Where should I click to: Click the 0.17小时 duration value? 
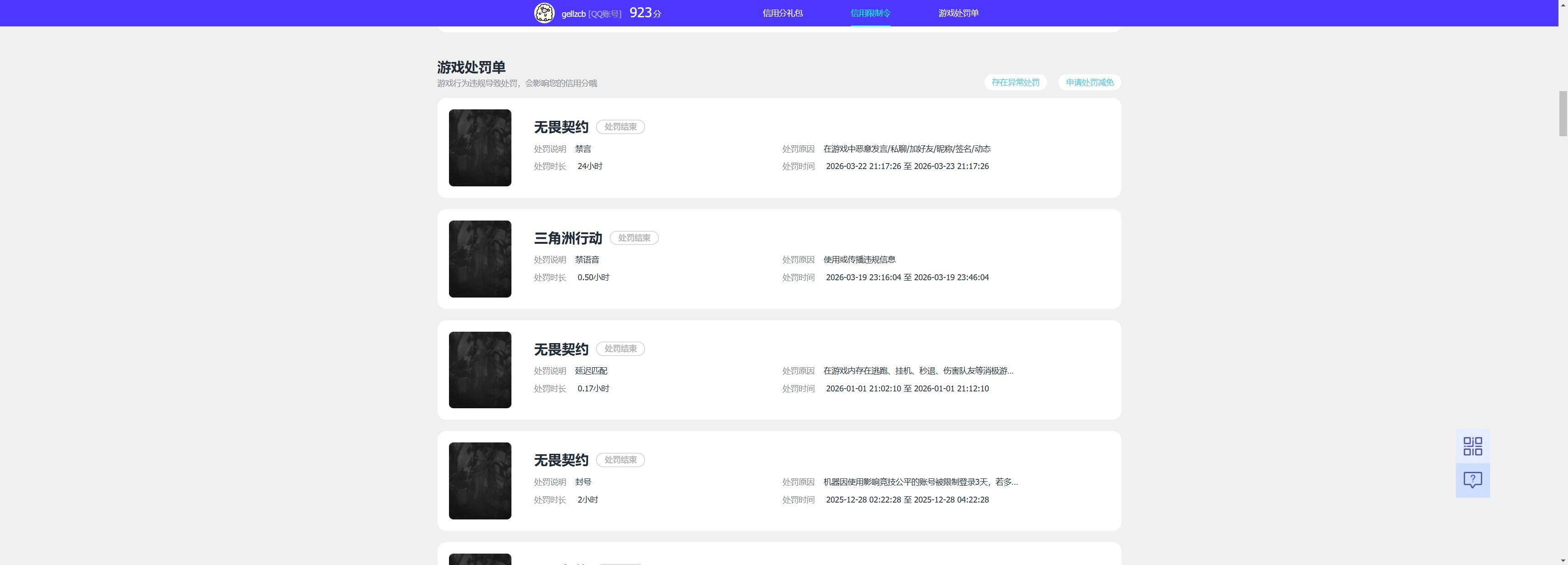(x=593, y=389)
